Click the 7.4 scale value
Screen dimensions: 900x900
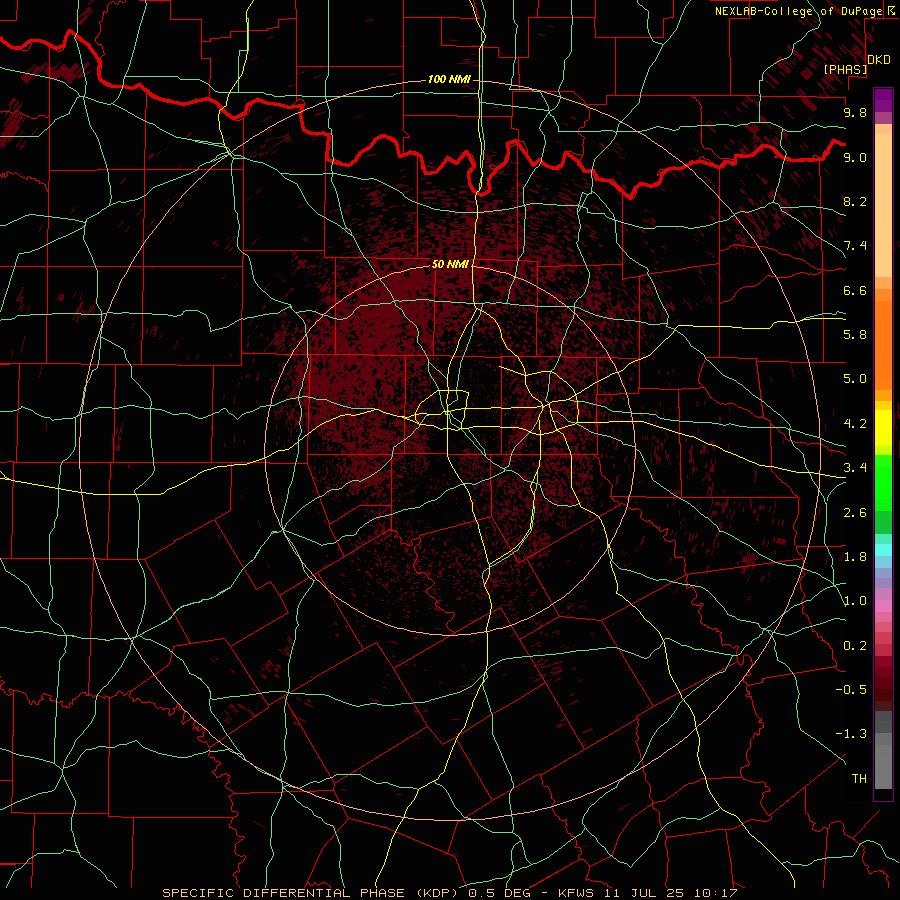pos(855,246)
